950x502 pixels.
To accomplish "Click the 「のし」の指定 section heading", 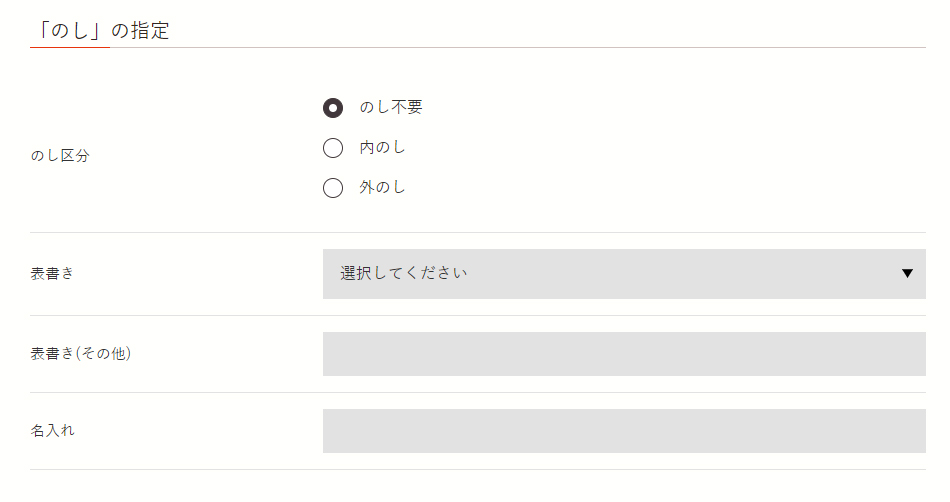I will click(100, 31).
